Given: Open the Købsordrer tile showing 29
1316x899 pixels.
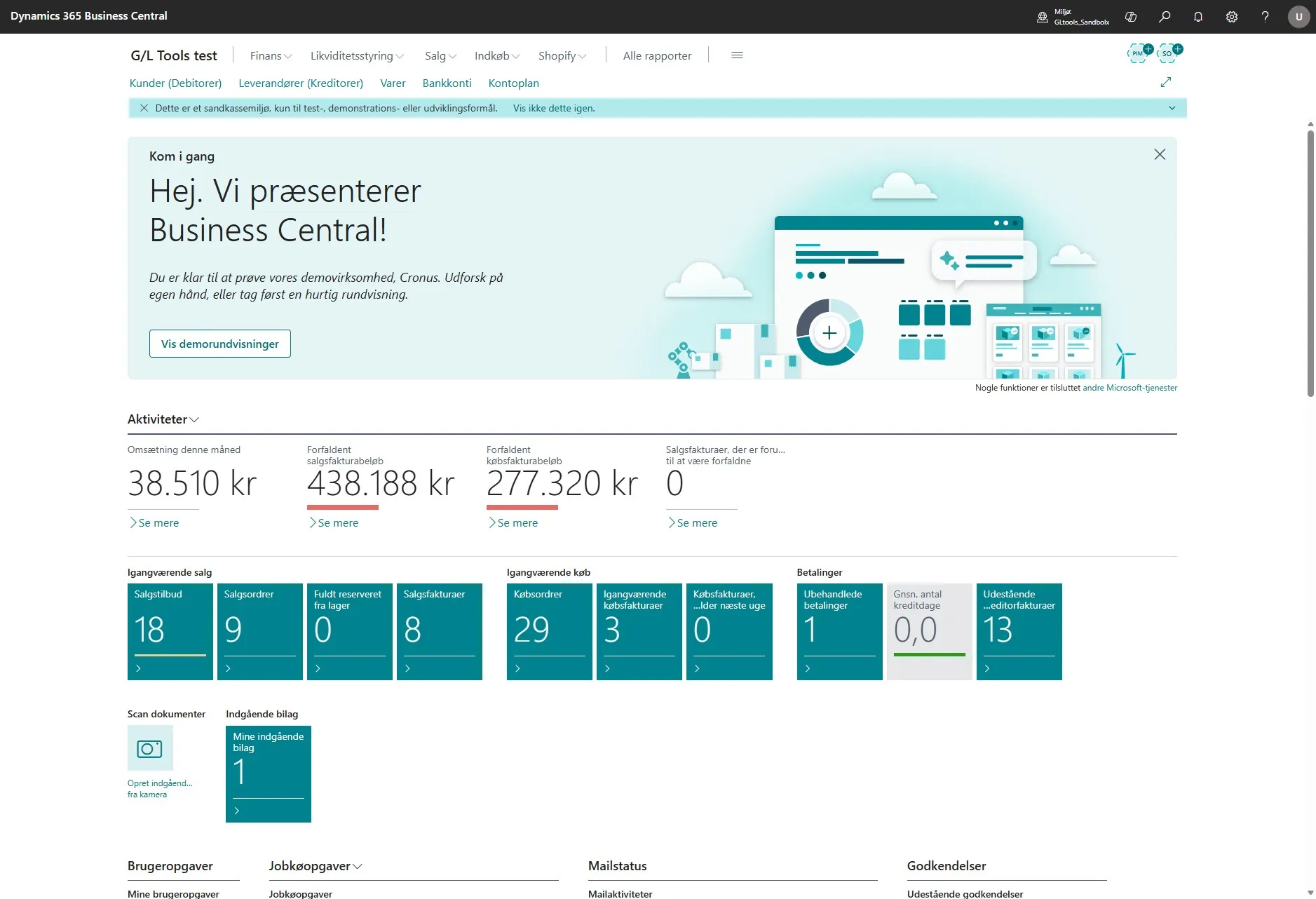Looking at the screenshot, I should tap(550, 632).
